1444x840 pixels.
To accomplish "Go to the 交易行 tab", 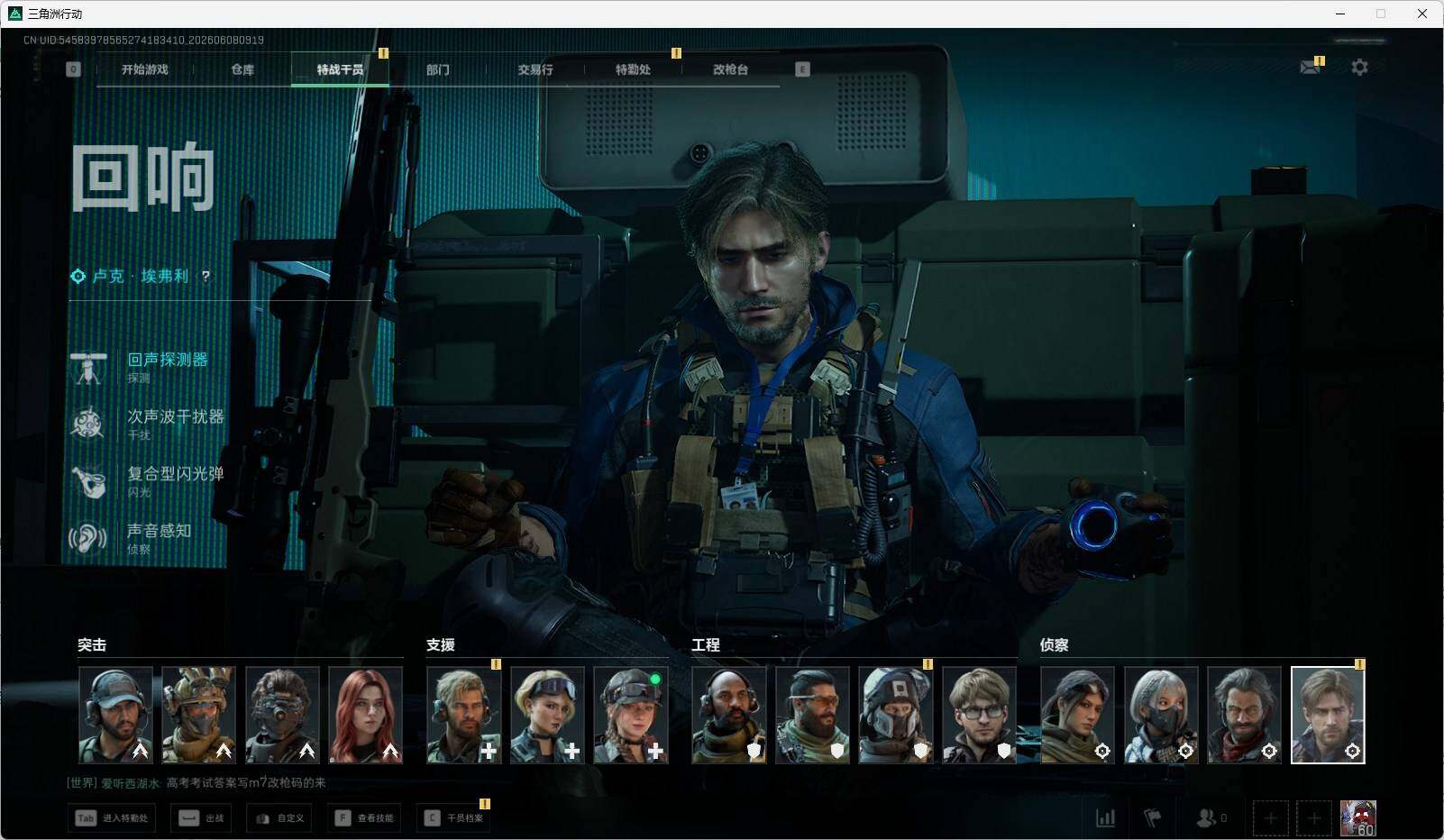I will [x=535, y=69].
